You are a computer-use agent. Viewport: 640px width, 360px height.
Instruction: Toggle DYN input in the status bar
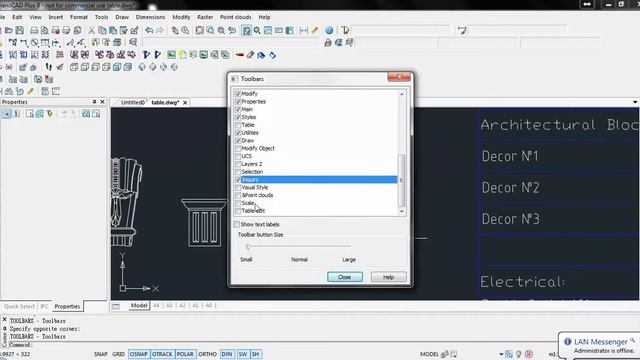[x=227, y=354]
